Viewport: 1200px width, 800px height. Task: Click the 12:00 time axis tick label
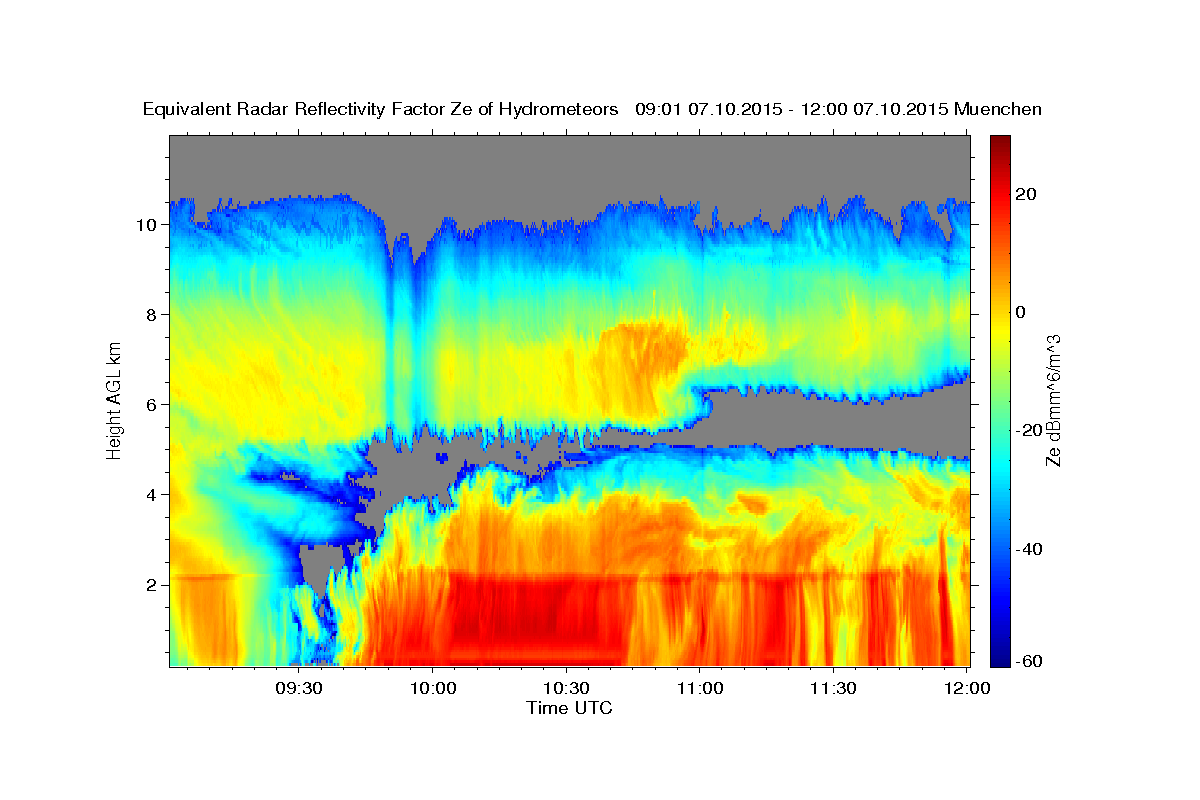pos(967,688)
